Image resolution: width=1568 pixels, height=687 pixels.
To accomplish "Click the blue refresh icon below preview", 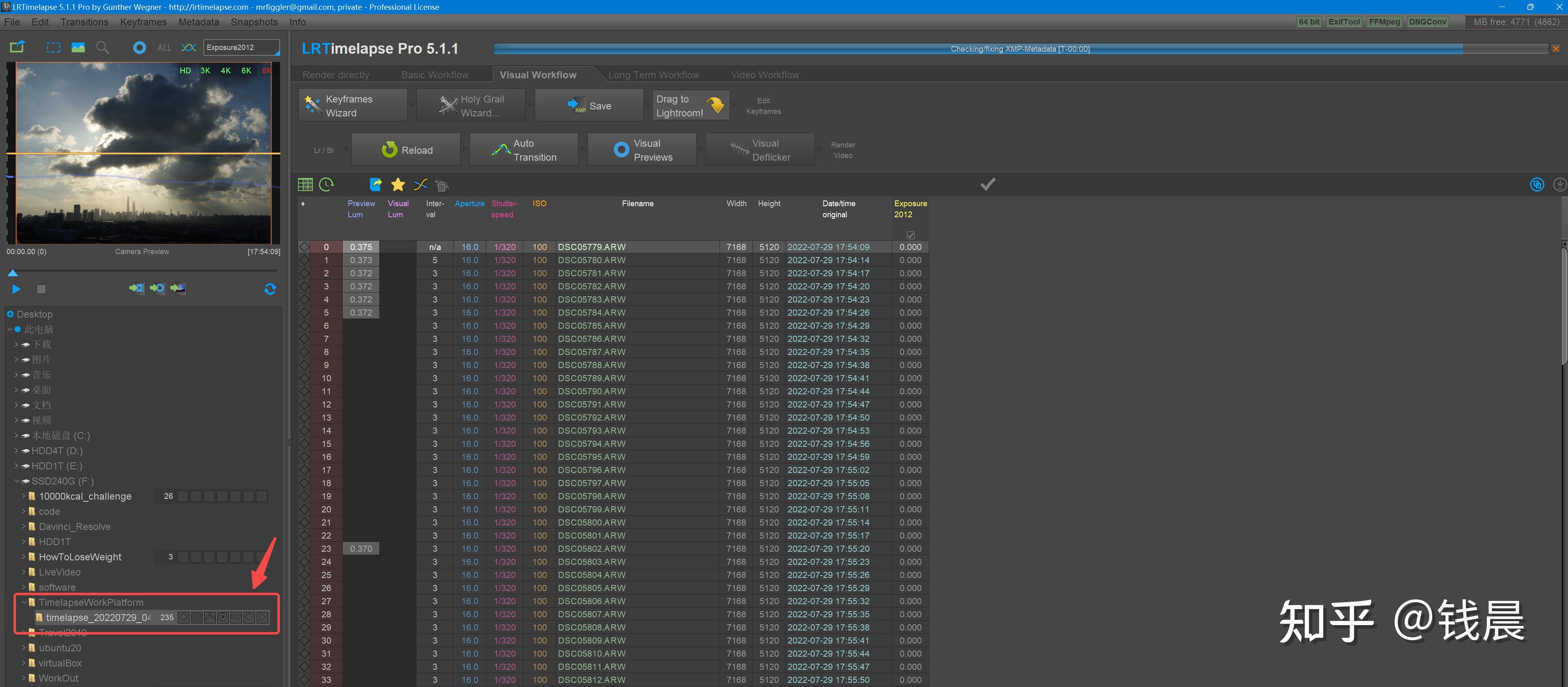I will (x=270, y=289).
